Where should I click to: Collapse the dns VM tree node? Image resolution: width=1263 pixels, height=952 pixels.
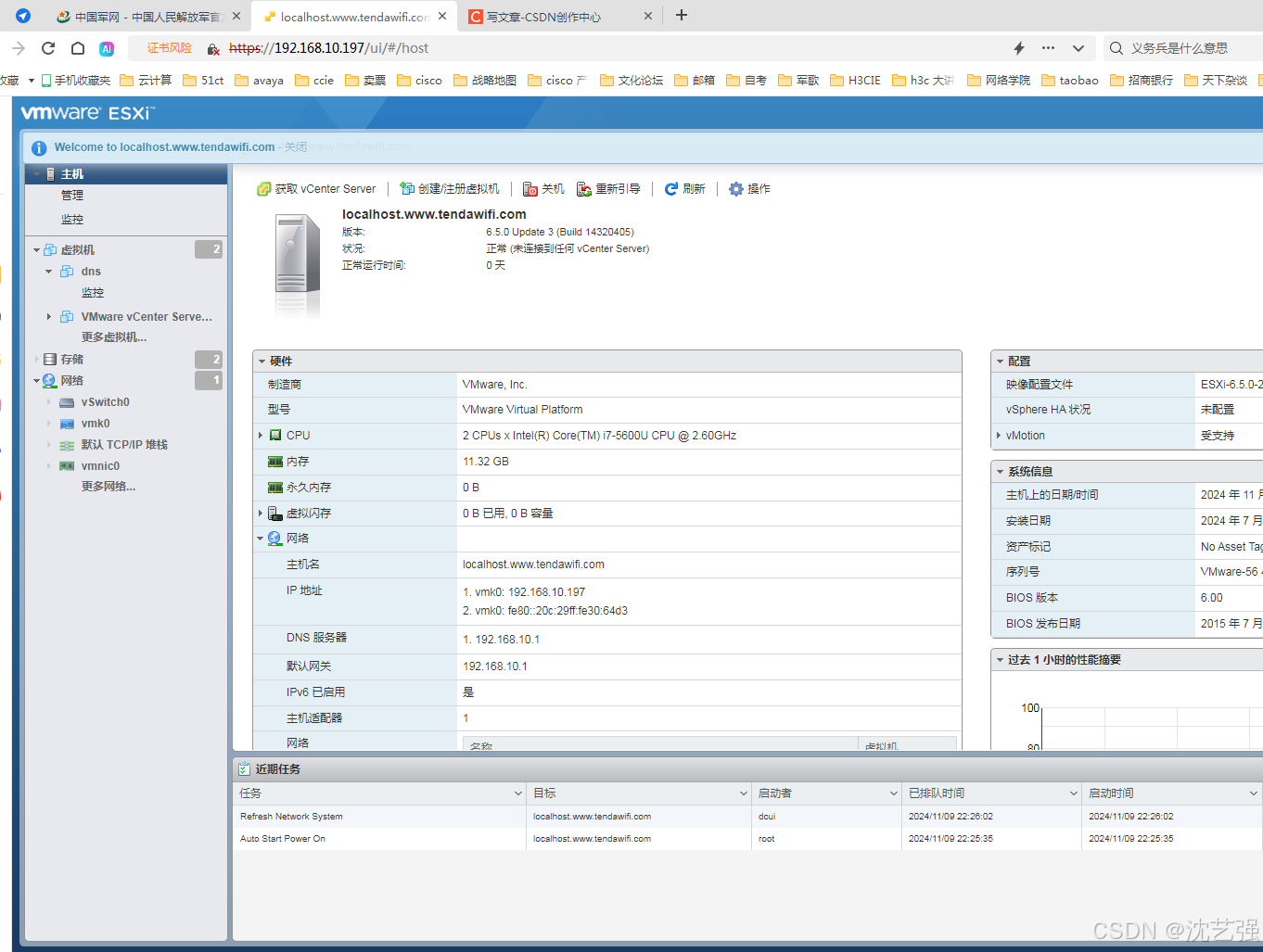(49, 272)
